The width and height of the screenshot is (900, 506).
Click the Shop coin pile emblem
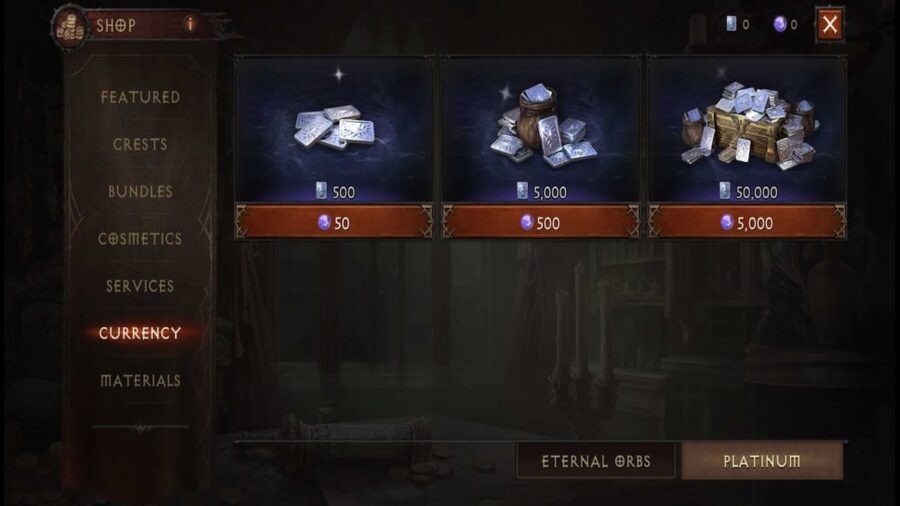(x=69, y=26)
